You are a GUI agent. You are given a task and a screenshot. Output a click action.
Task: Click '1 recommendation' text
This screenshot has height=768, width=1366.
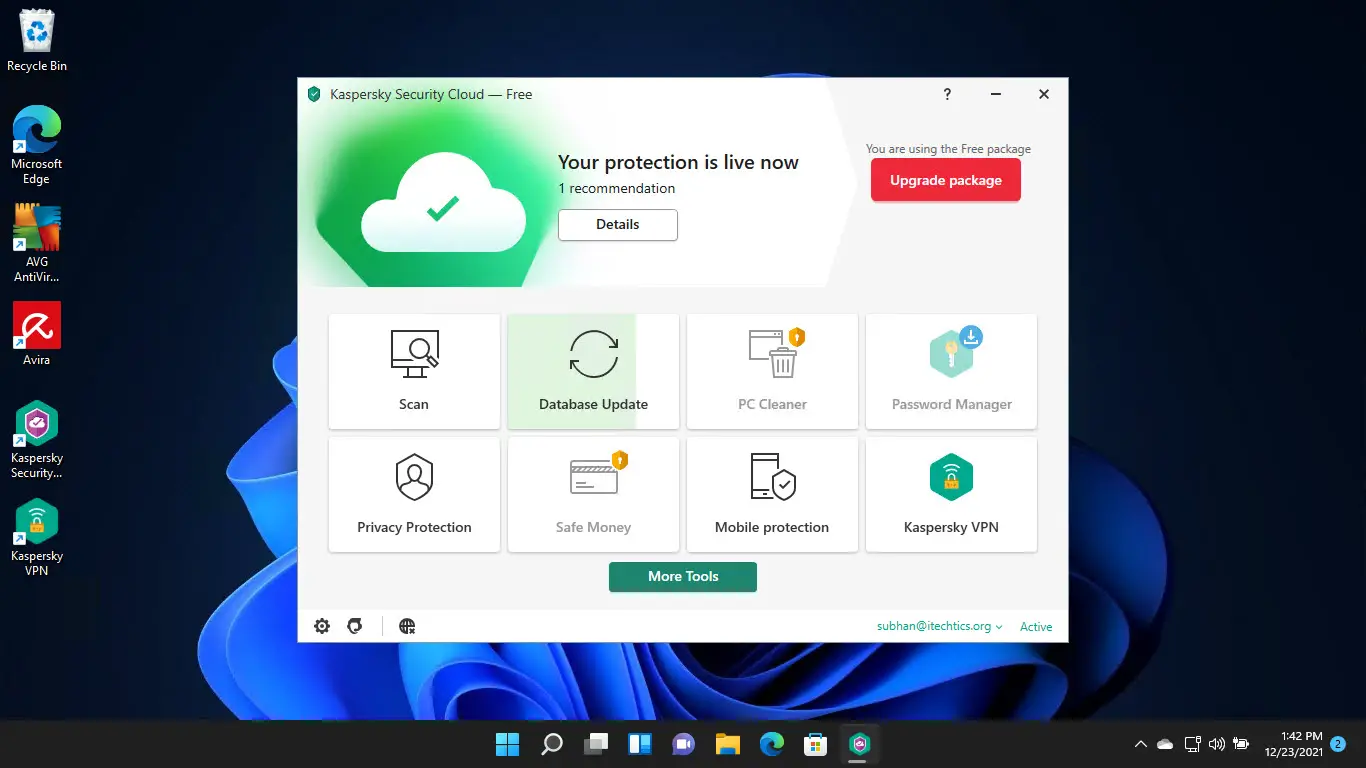[x=616, y=188]
